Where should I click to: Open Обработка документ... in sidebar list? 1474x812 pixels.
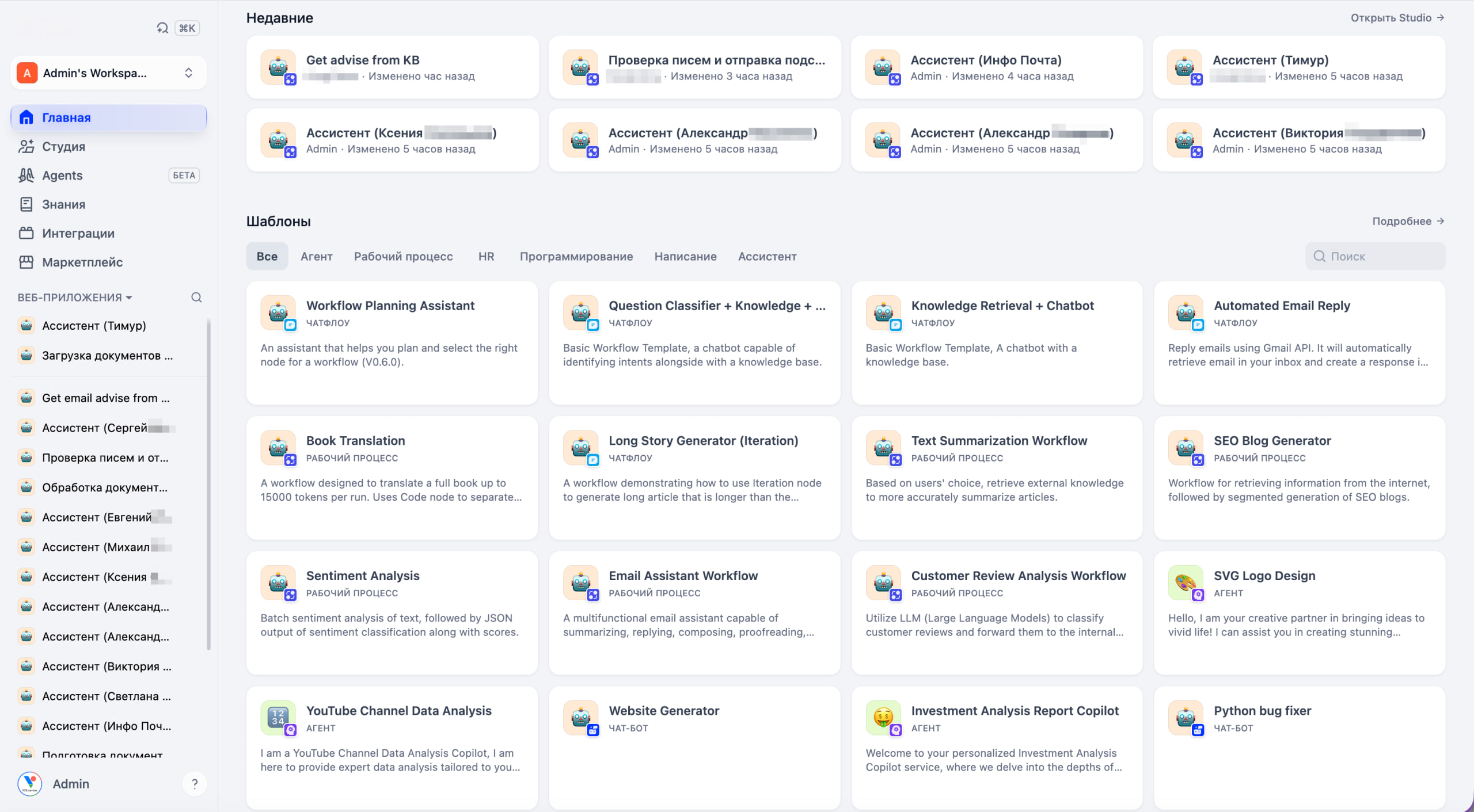pyautogui.click(x=109, y=487)
